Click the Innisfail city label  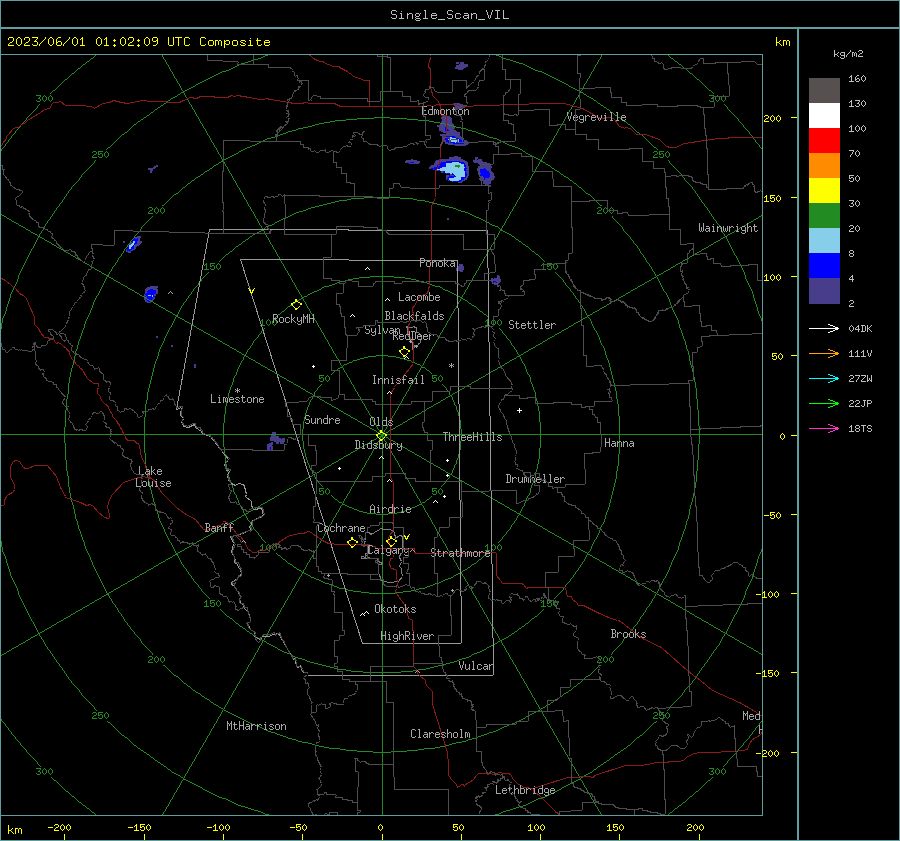click(398, 380)
